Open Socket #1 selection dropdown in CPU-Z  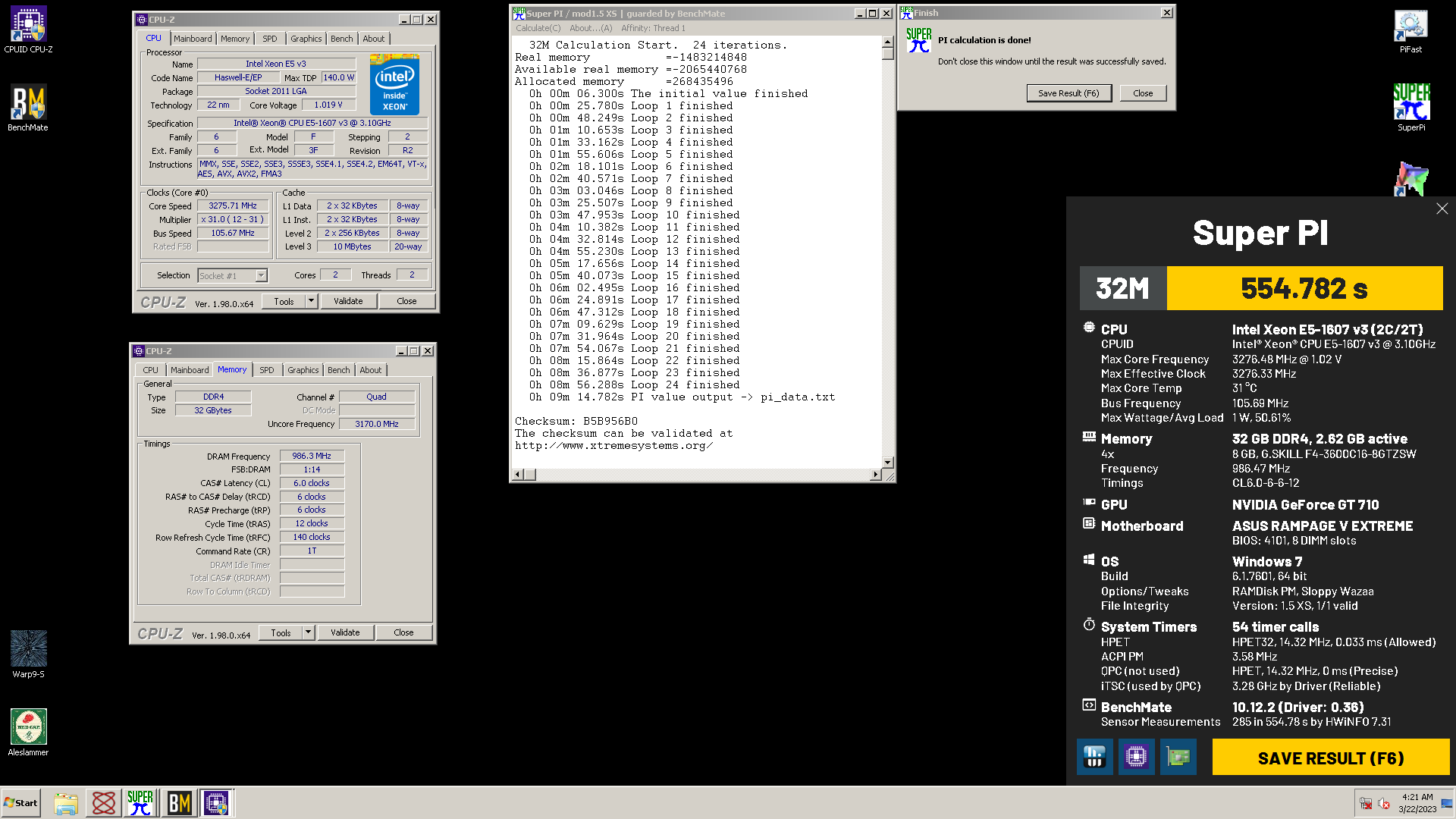[261, 276]
